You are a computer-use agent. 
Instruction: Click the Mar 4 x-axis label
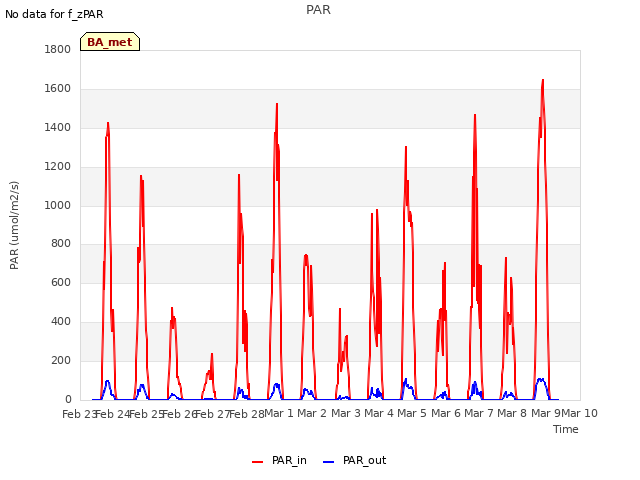[x=379, y=413]
